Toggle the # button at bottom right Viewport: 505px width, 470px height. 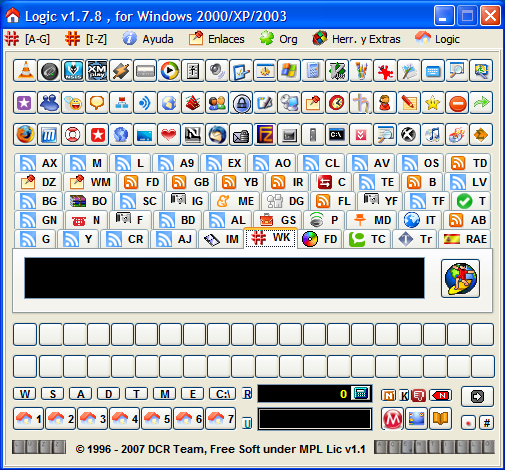tap(486, 423)
